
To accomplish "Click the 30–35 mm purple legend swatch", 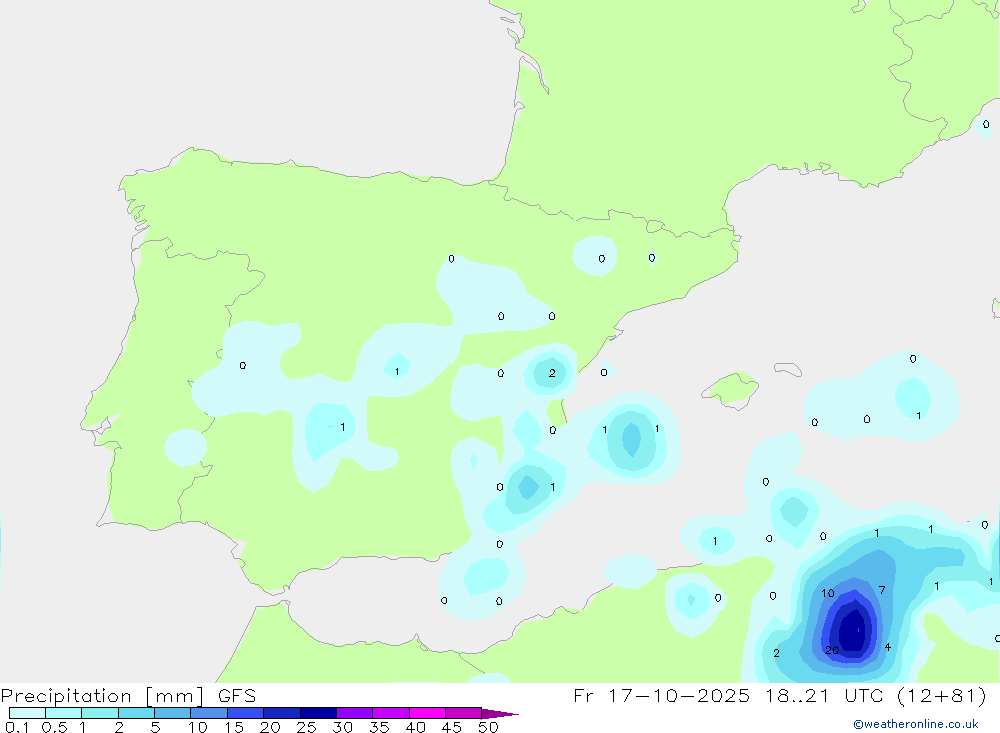I will pos(355,713).
